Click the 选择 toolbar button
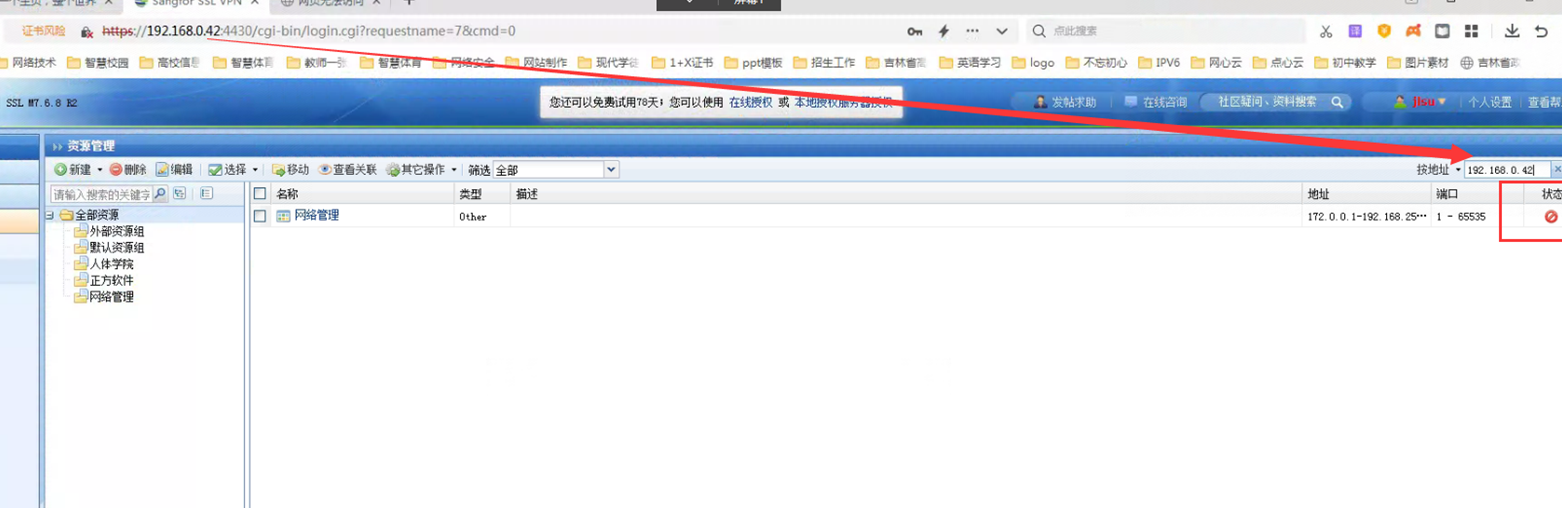Viewport: 1562px width, 508px height. point(227,170)
